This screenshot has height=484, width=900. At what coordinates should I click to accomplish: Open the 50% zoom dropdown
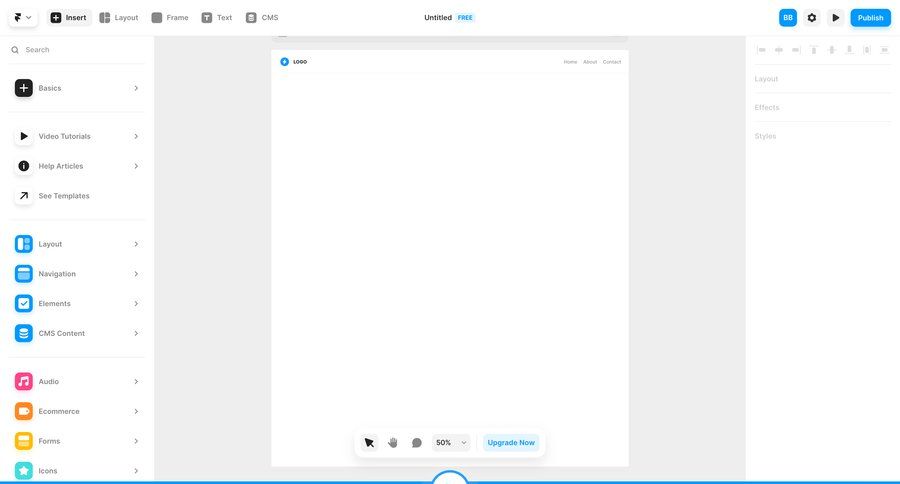[451, 443]
